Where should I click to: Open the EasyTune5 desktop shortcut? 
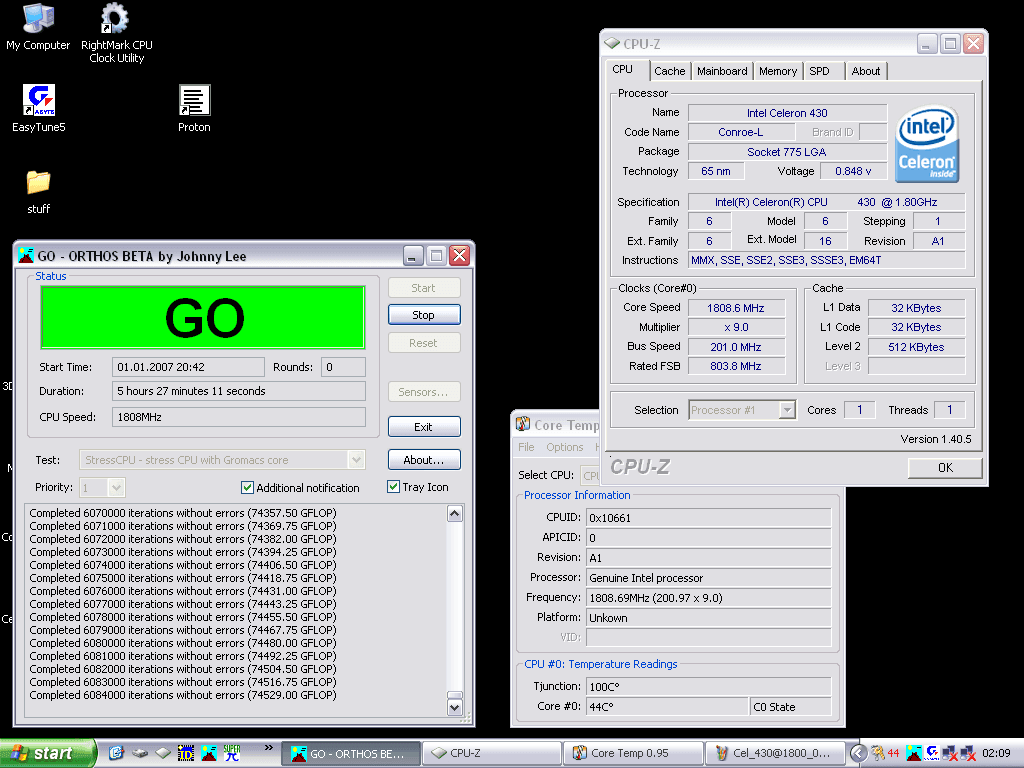(39, 109)
